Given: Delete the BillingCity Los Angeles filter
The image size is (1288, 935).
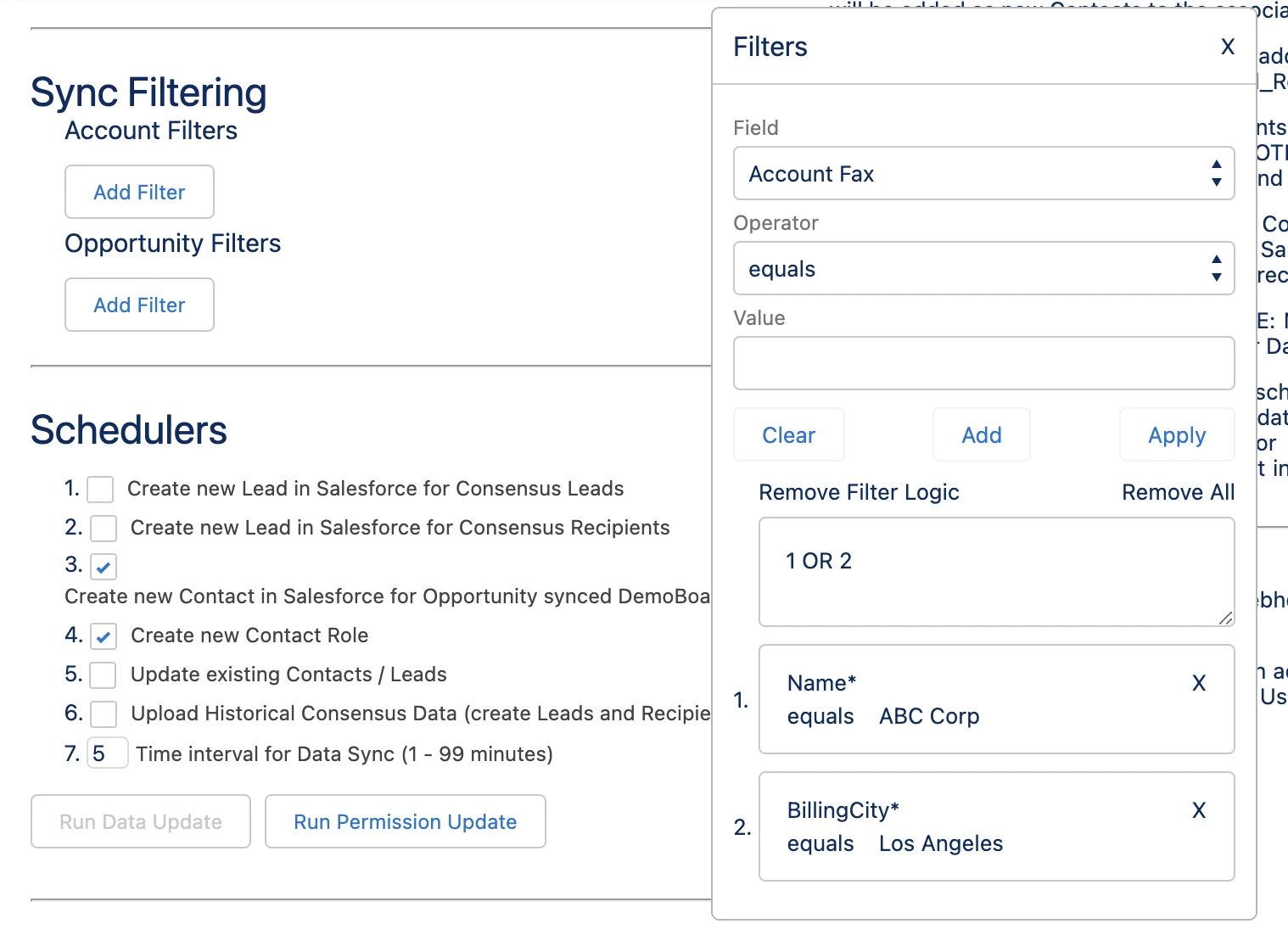Looking at the screenshot, I should [x=1198, y=810].
